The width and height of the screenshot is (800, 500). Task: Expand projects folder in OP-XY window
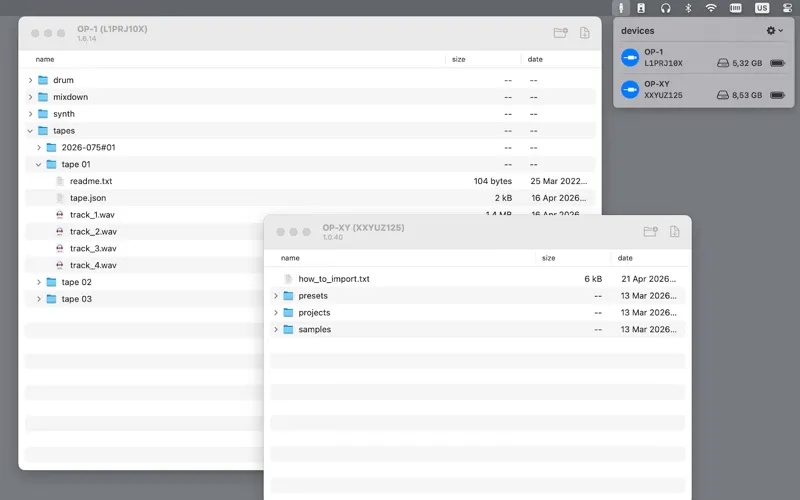pyautogui.click(x=276, y=313)
